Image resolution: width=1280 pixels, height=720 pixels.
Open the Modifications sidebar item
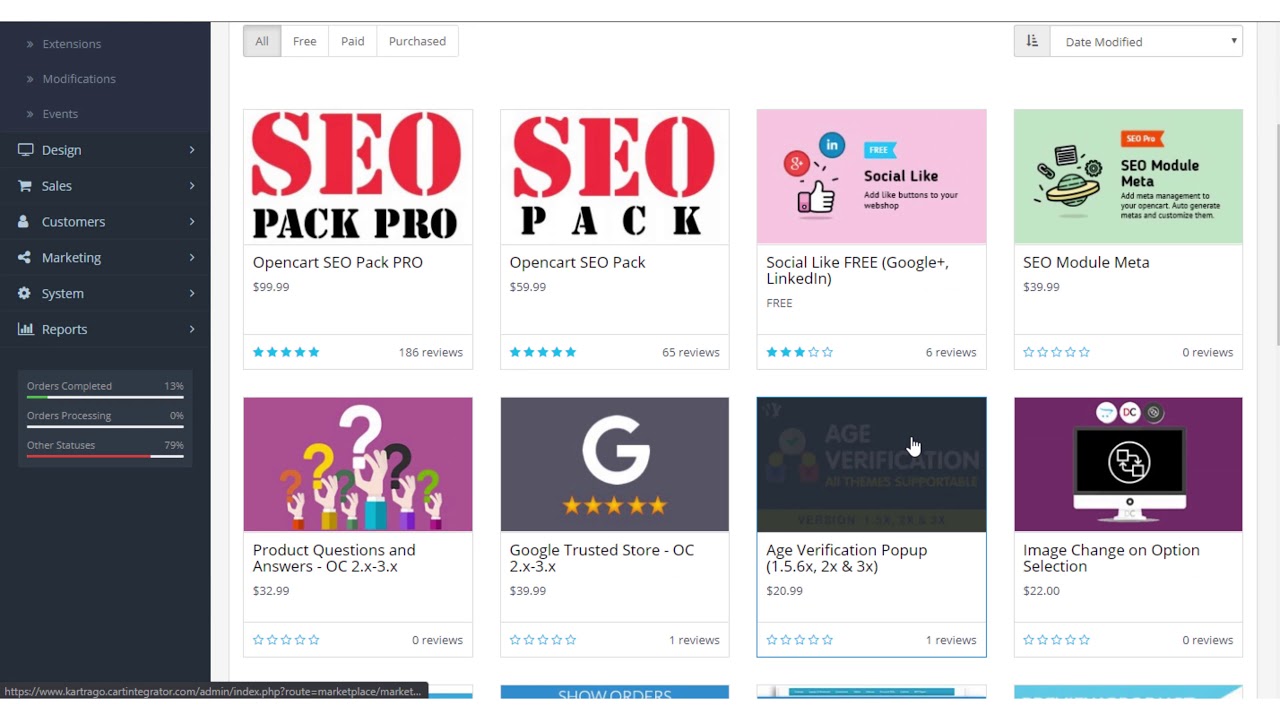click(79, 79)
